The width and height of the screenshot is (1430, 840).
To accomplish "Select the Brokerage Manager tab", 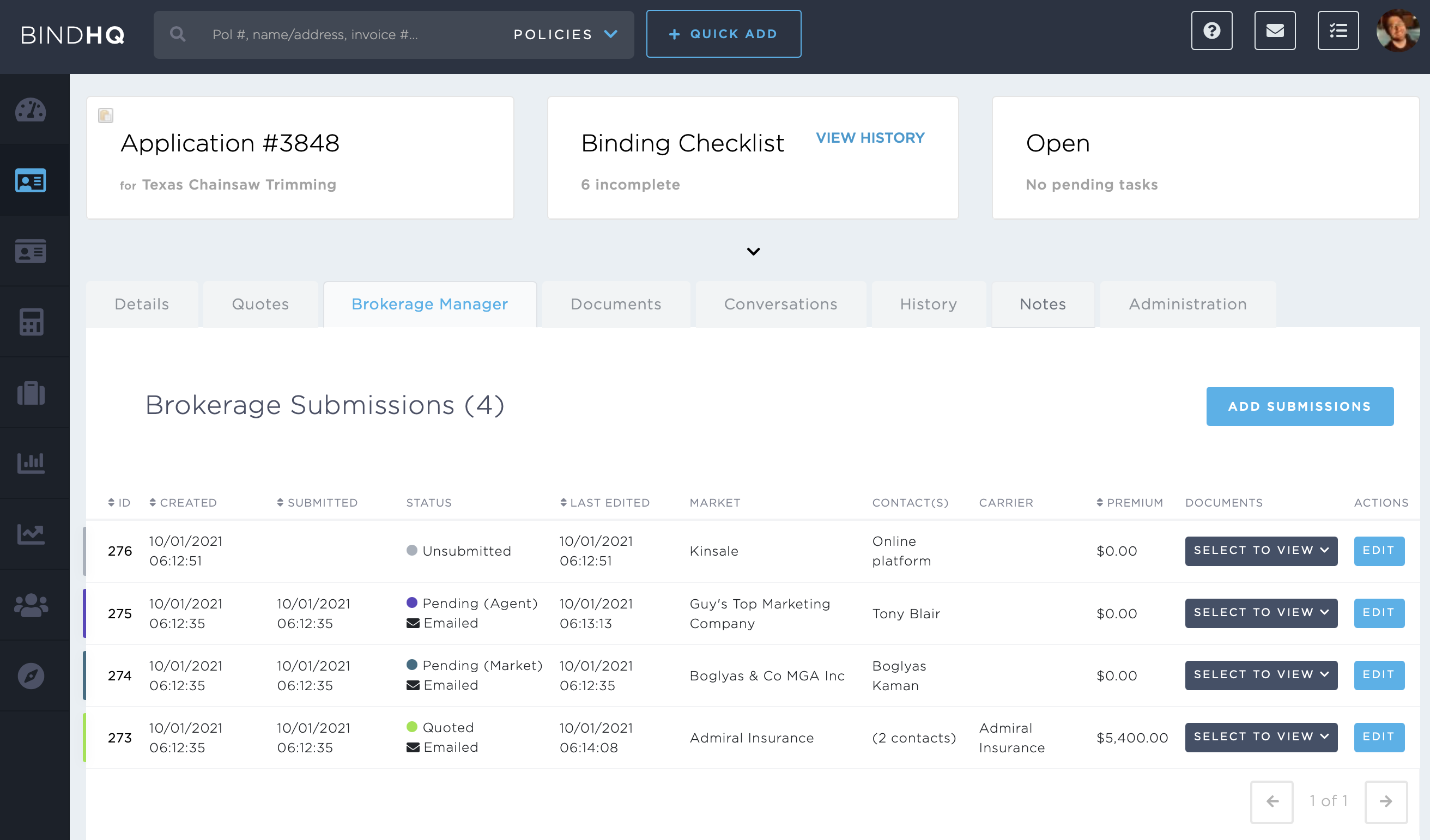I will point(429,305).
